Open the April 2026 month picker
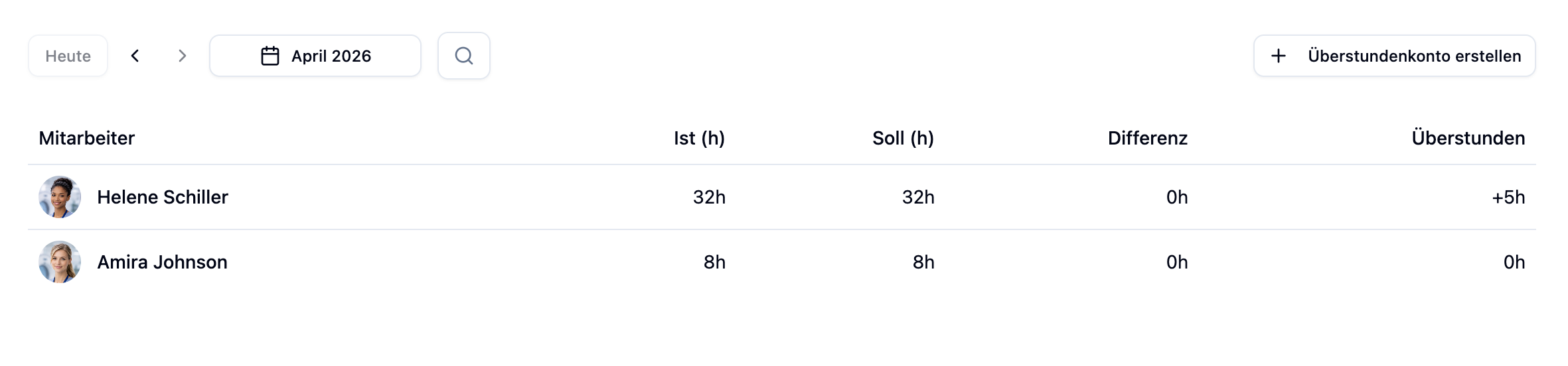 pyautogui.click(x=315, y=56)
